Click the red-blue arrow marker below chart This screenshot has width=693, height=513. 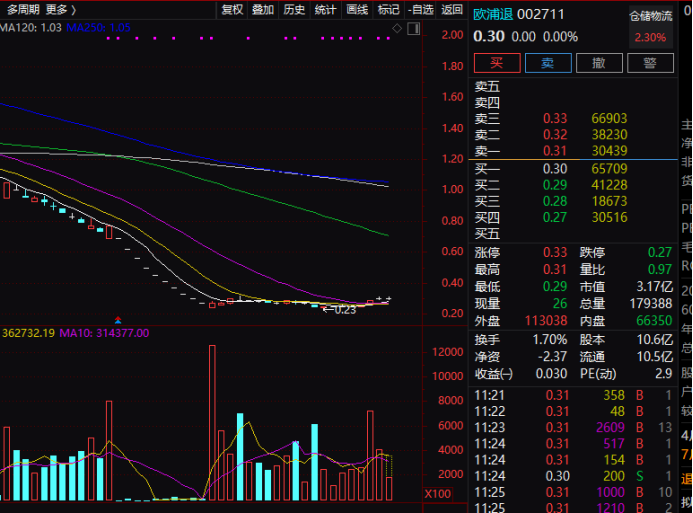tap(119, 320)
